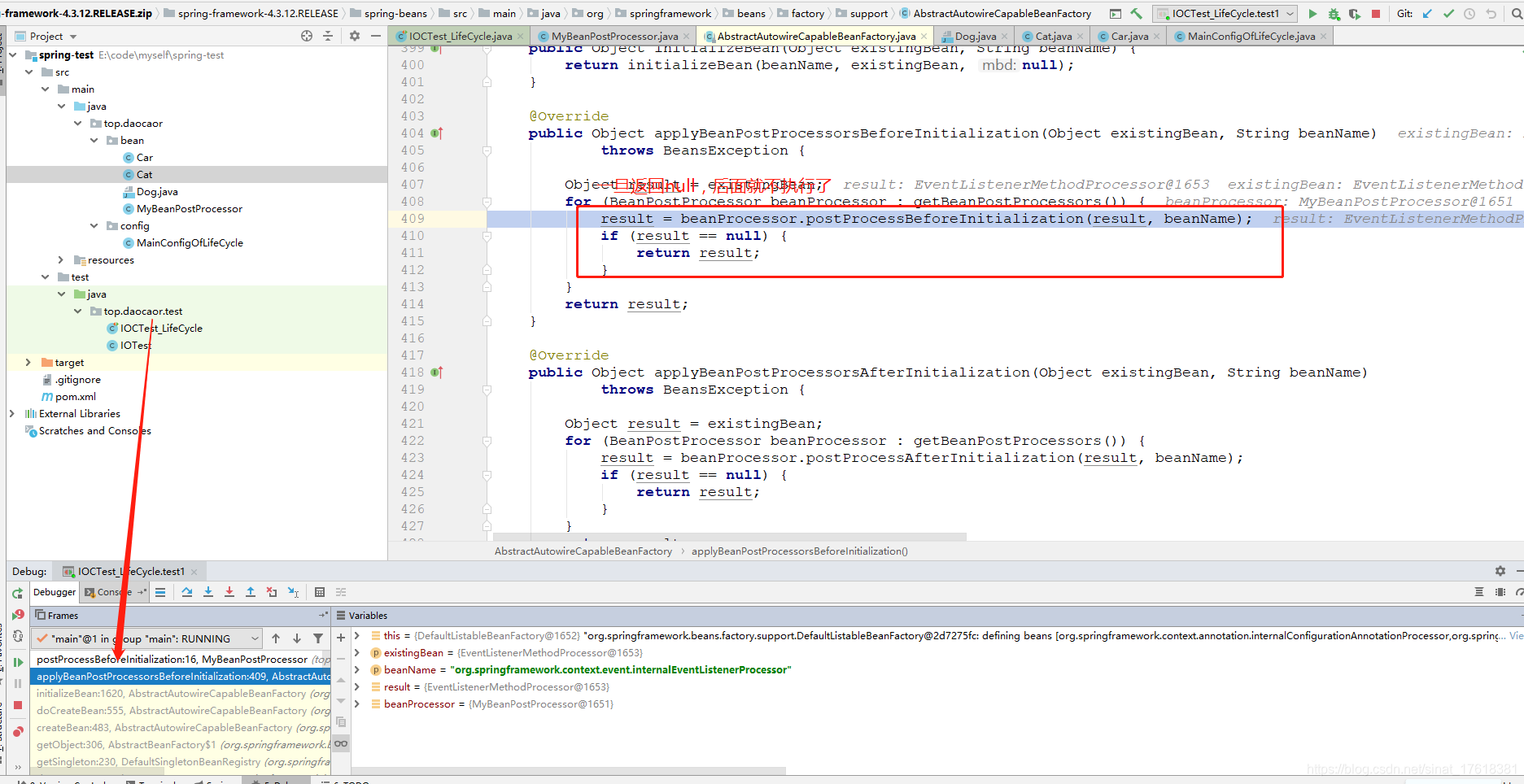Click the Step Into debugger icon
1524x784 pixels.
click(208, 592)
